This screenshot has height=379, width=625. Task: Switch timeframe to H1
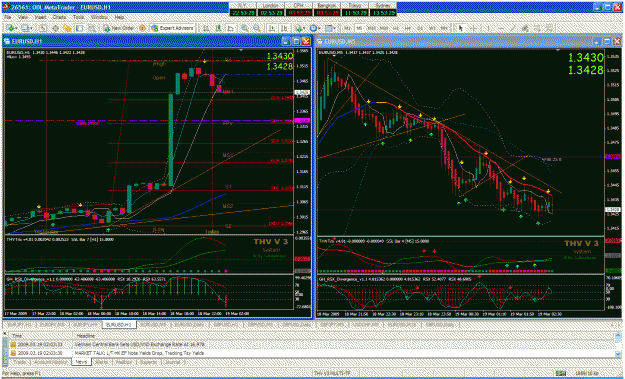pyautogui.click(x=395, y=28)
